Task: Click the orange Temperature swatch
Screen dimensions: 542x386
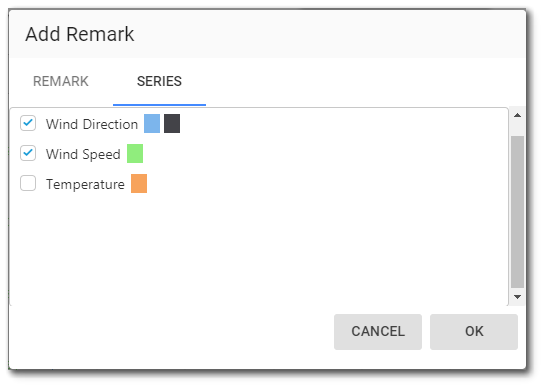Action: point(139,183)
